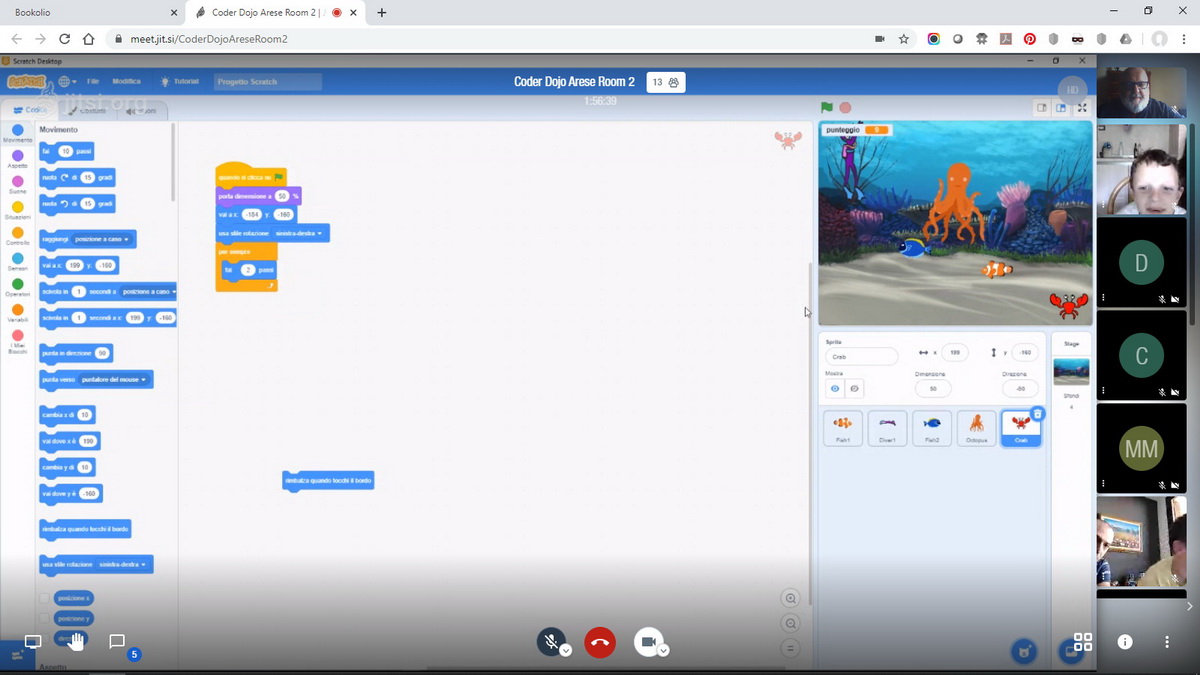The height and width of the screenshot is (675, 1200).
Task: Switch to the Codice tab
Action: coord(30,110)
